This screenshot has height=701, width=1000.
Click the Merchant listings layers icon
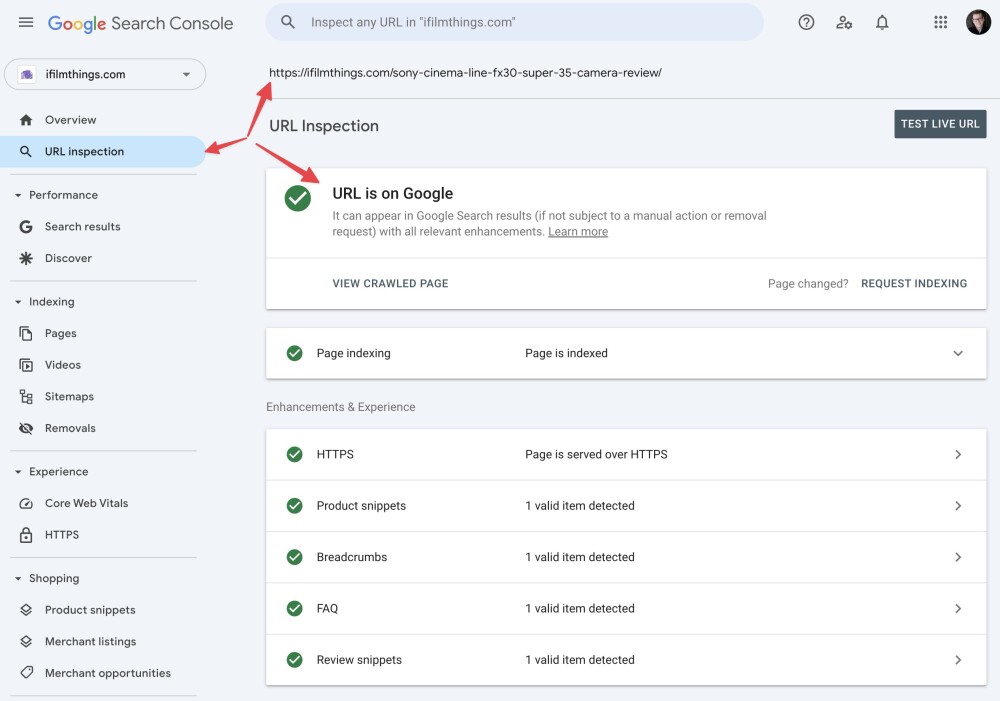pyautogui.click(x=26, y=642)
